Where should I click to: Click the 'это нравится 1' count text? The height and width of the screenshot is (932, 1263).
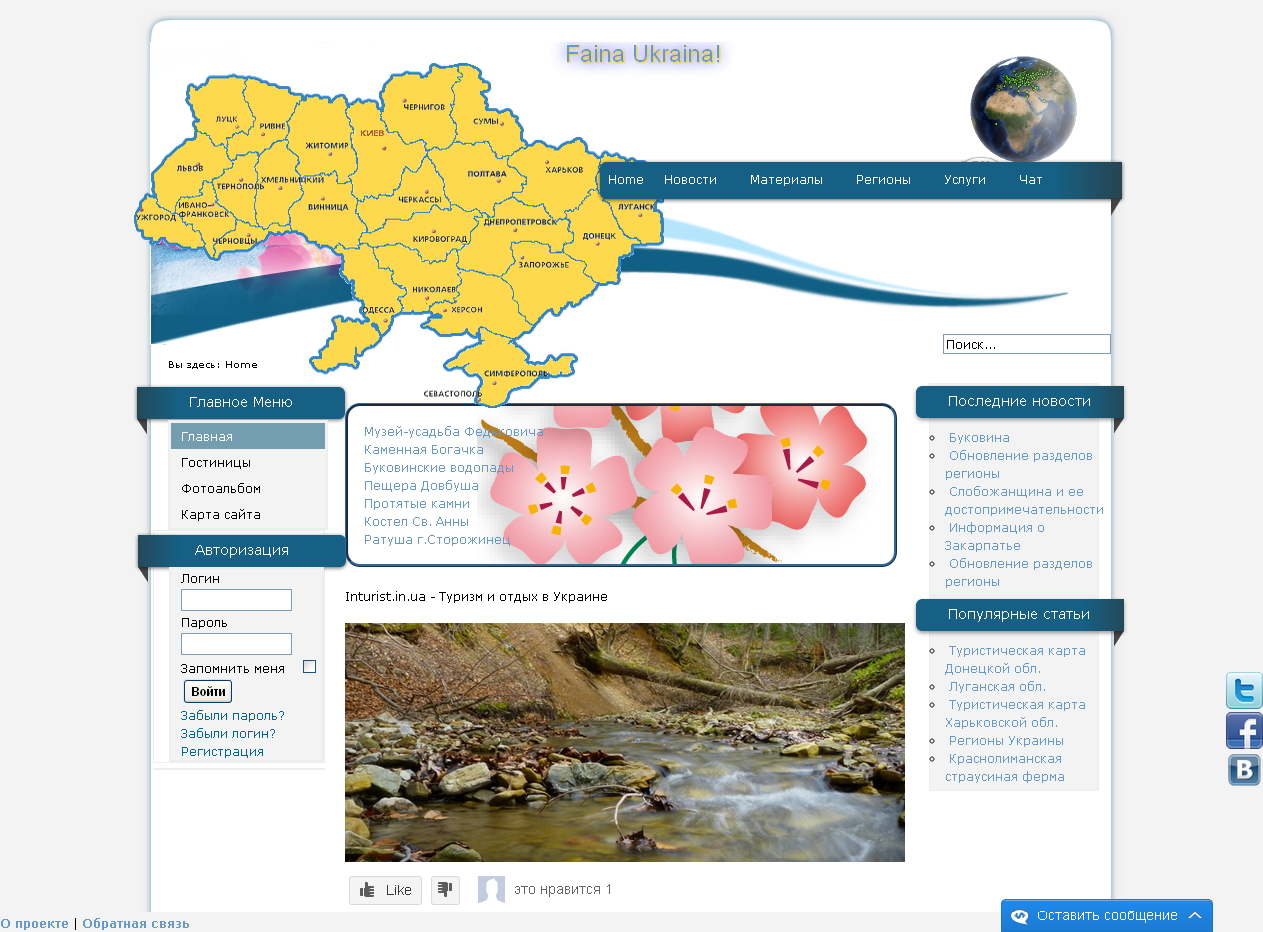tap(563, 890)
